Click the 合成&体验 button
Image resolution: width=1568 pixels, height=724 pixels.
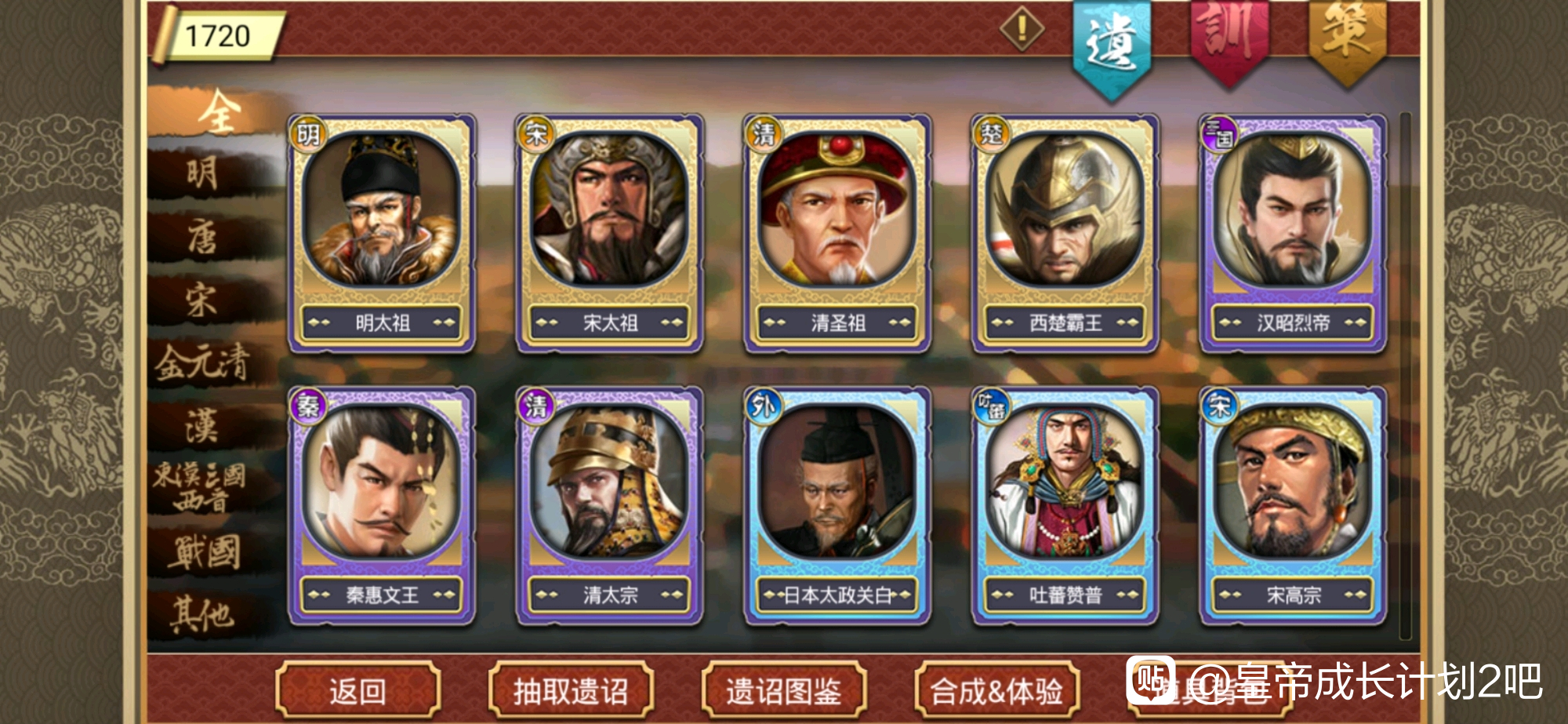pos(996,691)
